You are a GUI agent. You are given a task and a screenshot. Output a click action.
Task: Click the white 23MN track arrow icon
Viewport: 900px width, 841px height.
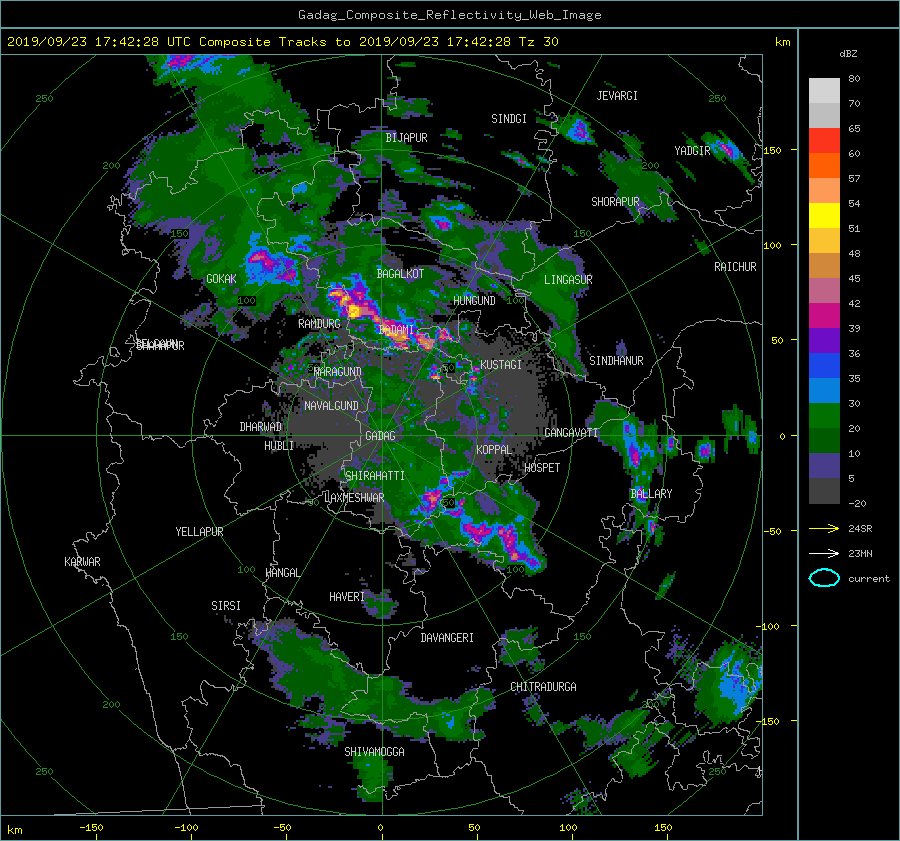[824, 553]
